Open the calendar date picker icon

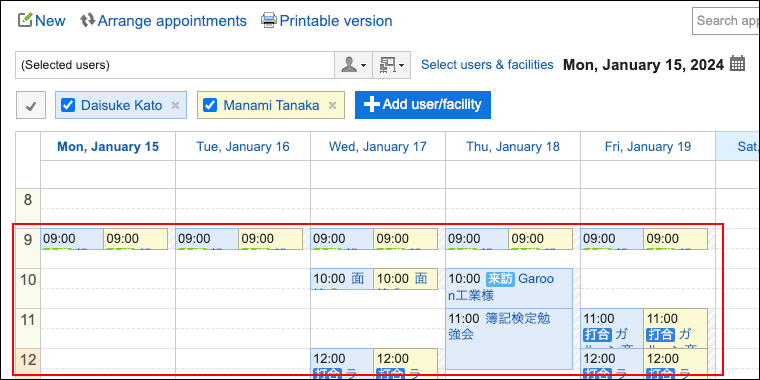(x=737, y=63)
